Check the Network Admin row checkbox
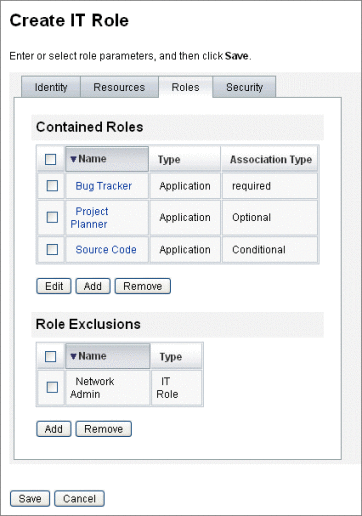 pyautogui.click(x=52, y=387)
